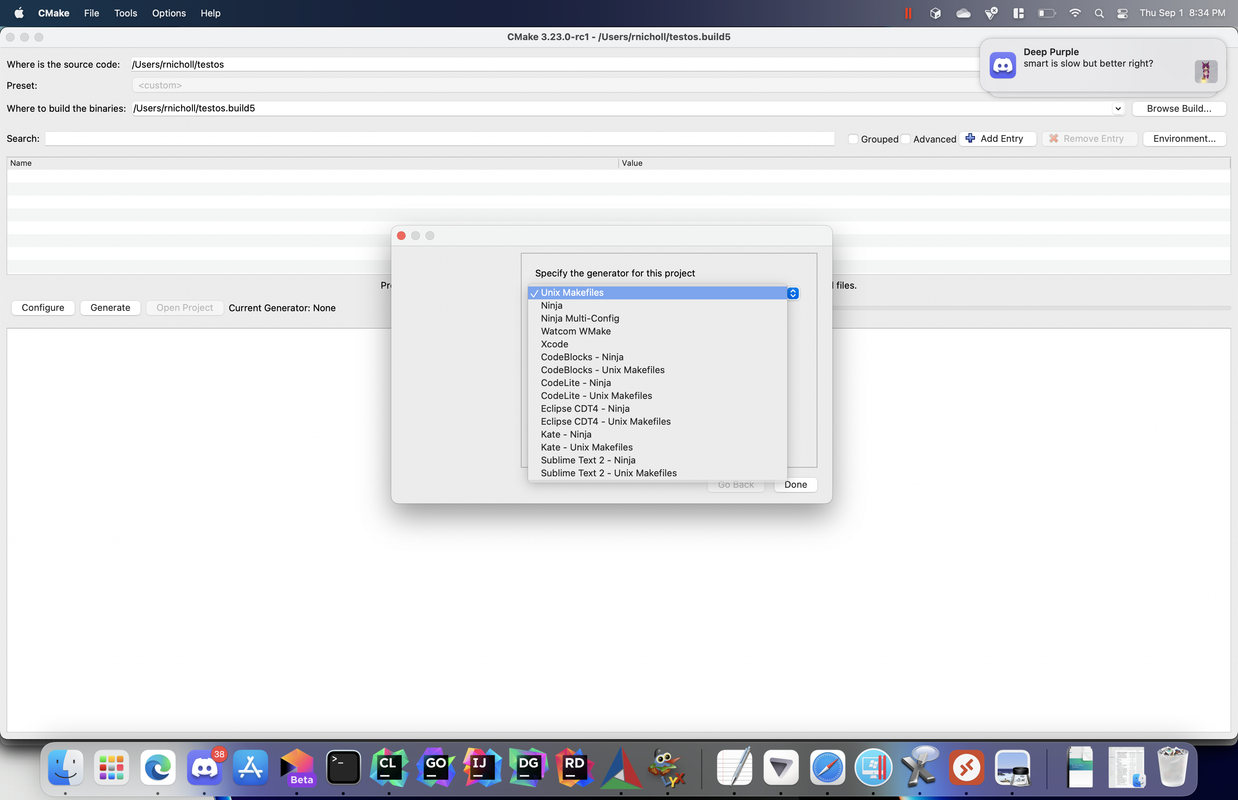1238x800 pixels.
Task: Click the Name column header
Action: click(x=313, y=163)
